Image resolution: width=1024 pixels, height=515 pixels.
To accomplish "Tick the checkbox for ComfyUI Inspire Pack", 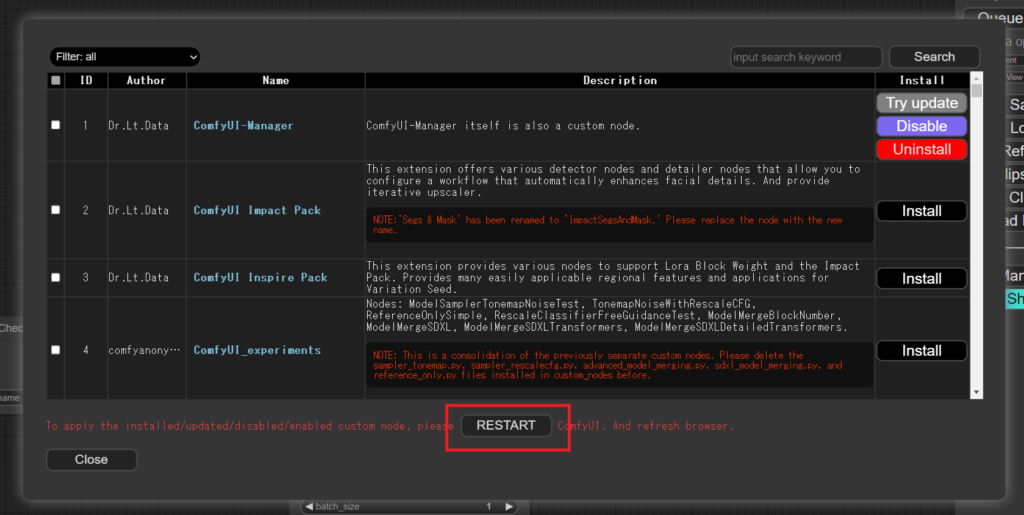I will click(x=56, y=277).
